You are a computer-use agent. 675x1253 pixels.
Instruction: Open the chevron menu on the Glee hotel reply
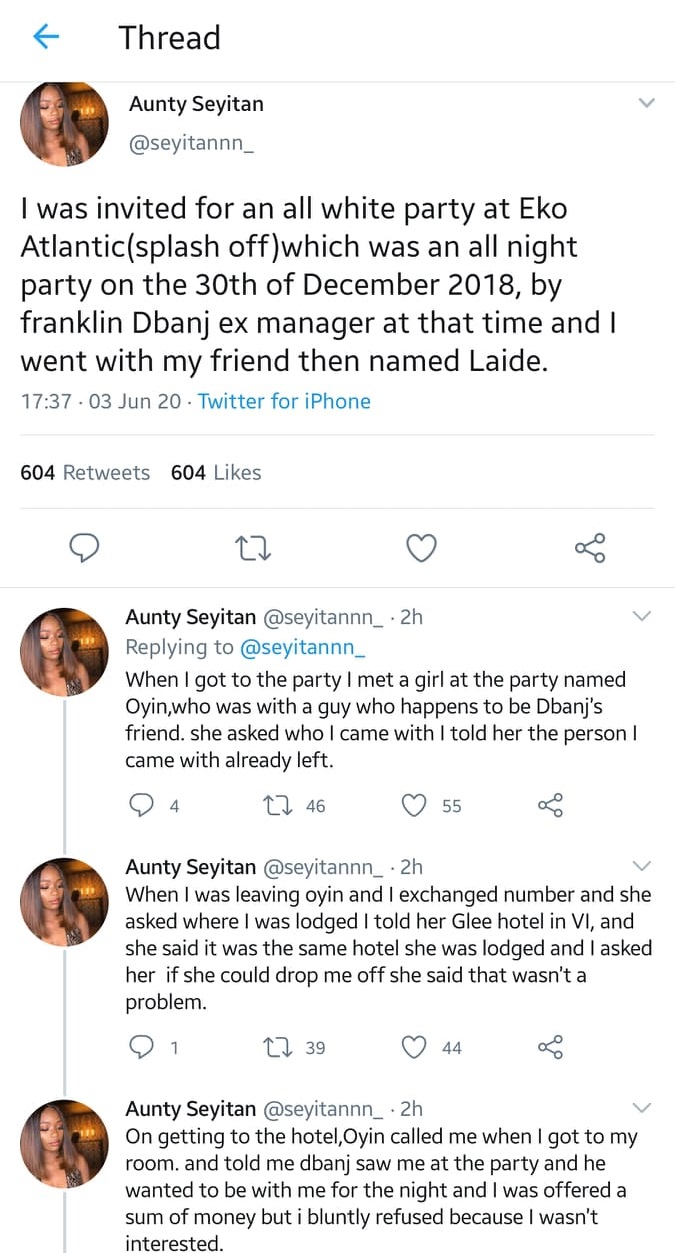(x=642, y=865)
